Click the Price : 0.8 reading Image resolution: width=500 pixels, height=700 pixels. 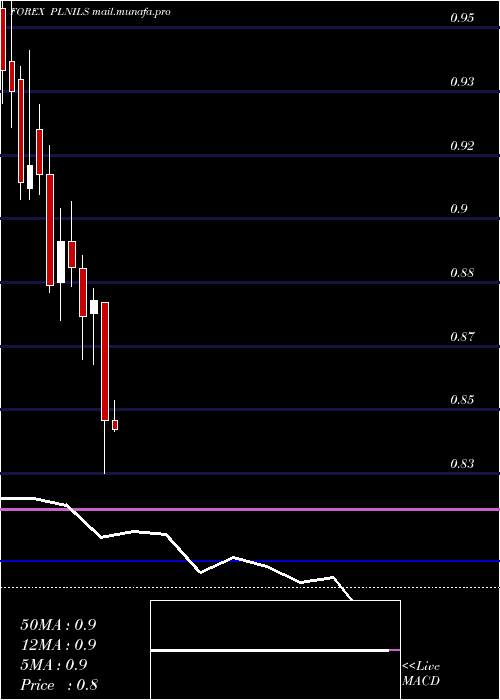59,685
